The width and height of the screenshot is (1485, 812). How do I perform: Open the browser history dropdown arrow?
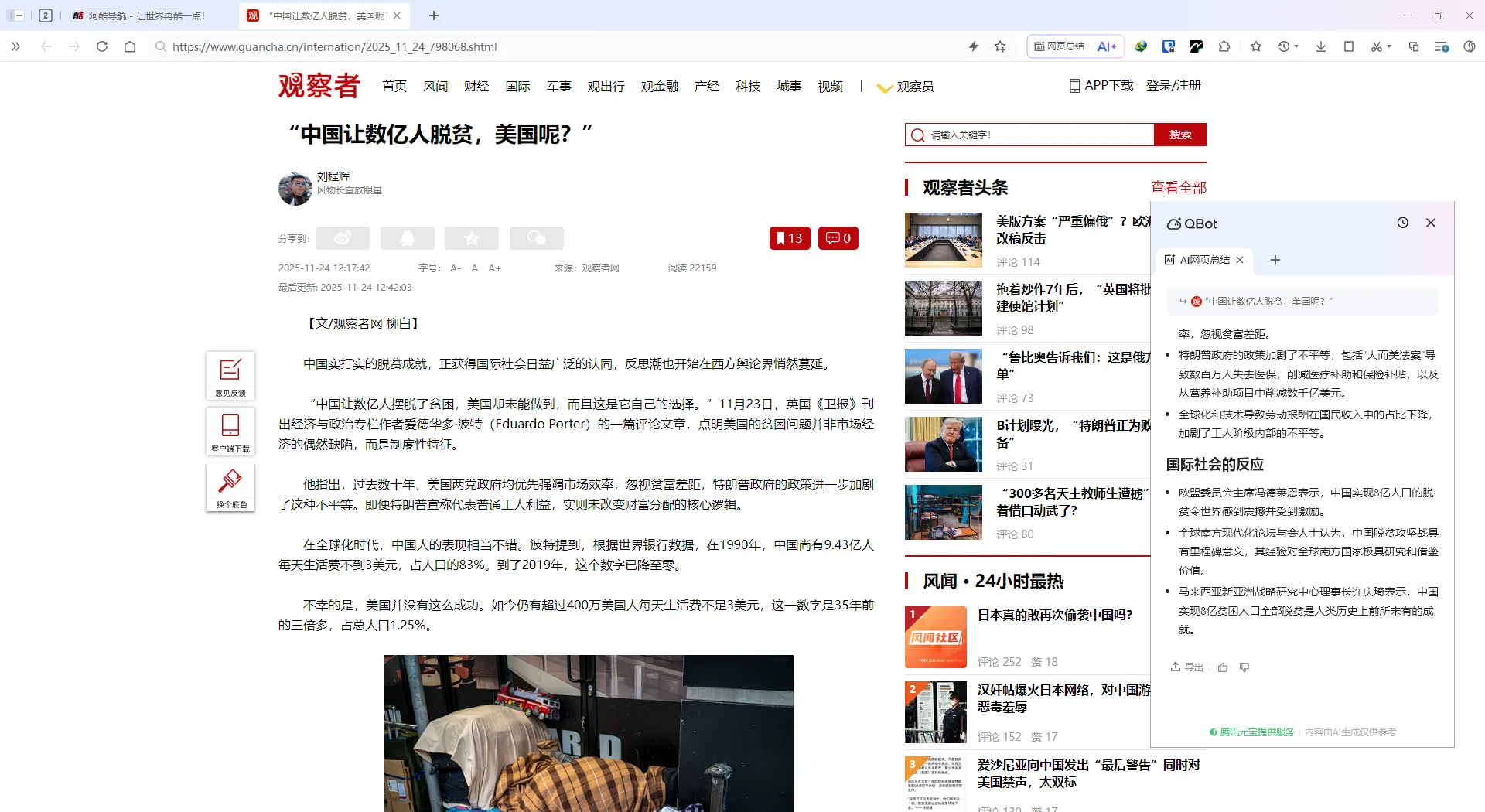pyautogui.click(x=1297, y=48)
